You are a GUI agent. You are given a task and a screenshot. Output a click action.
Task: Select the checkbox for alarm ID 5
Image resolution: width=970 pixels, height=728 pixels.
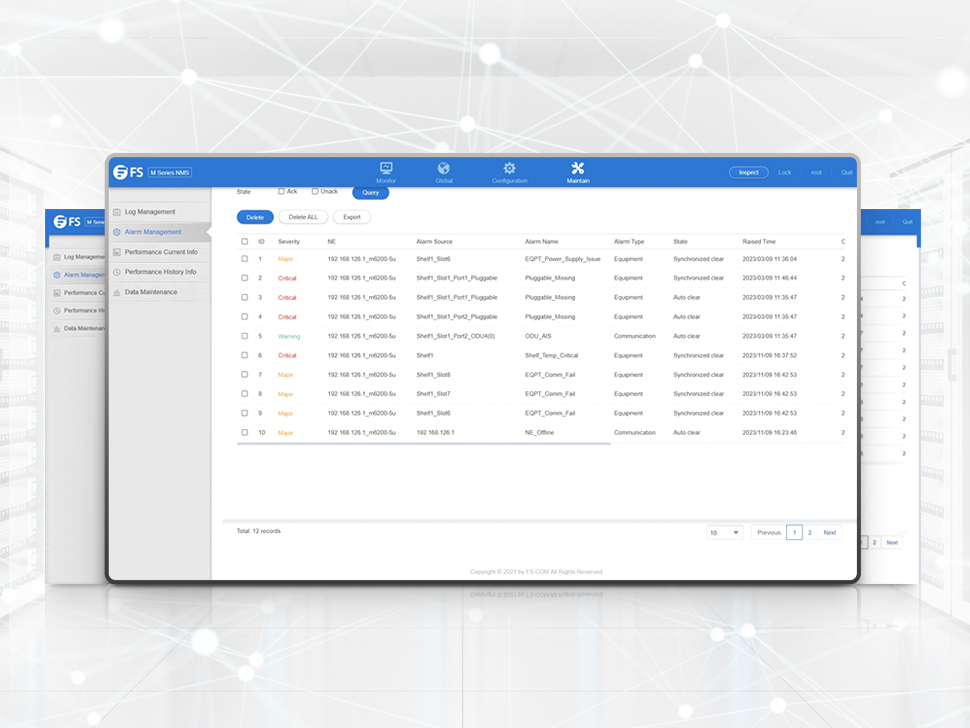point(244,336)
